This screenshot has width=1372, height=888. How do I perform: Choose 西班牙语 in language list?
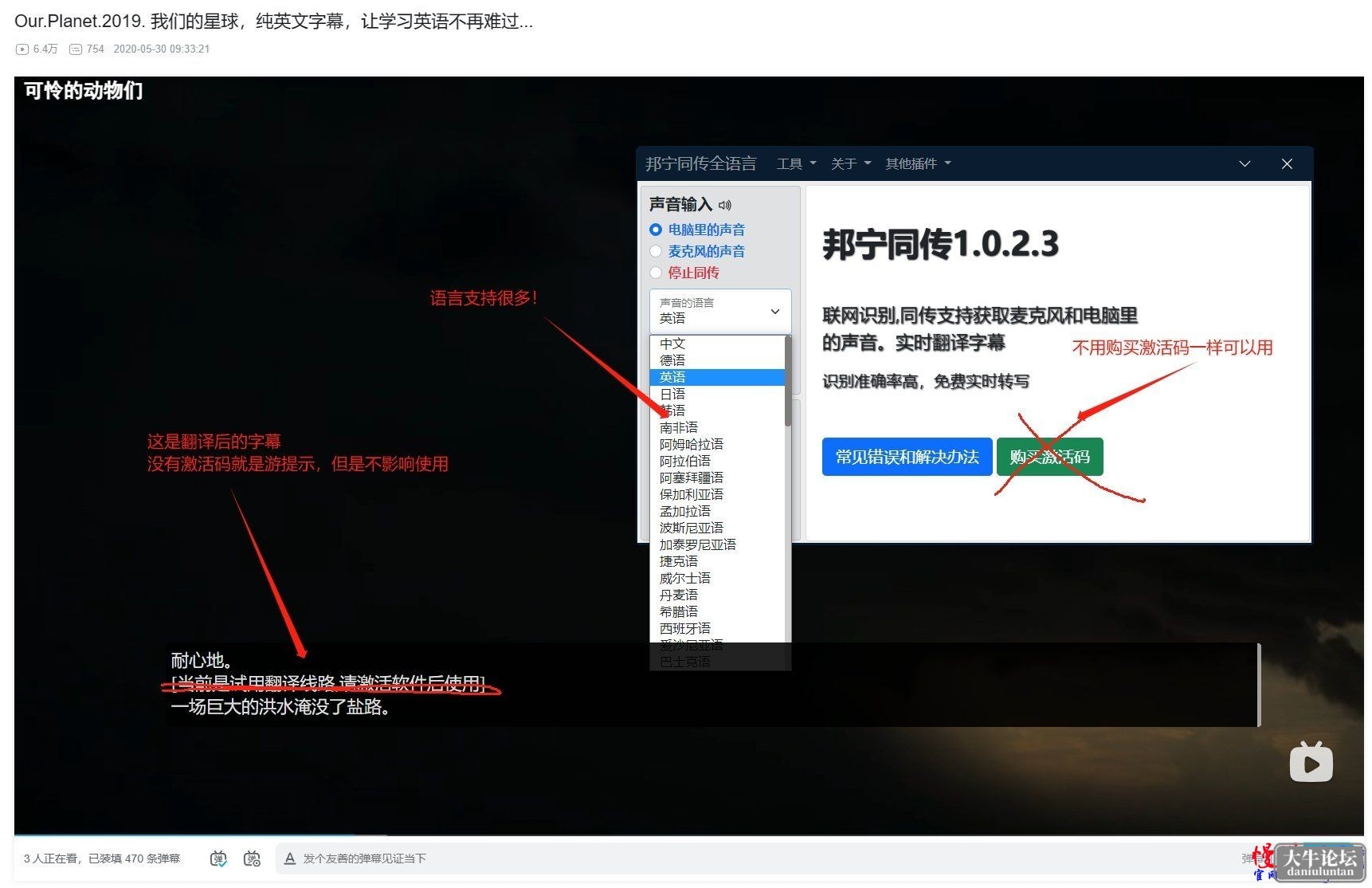[x=717, y=628]
